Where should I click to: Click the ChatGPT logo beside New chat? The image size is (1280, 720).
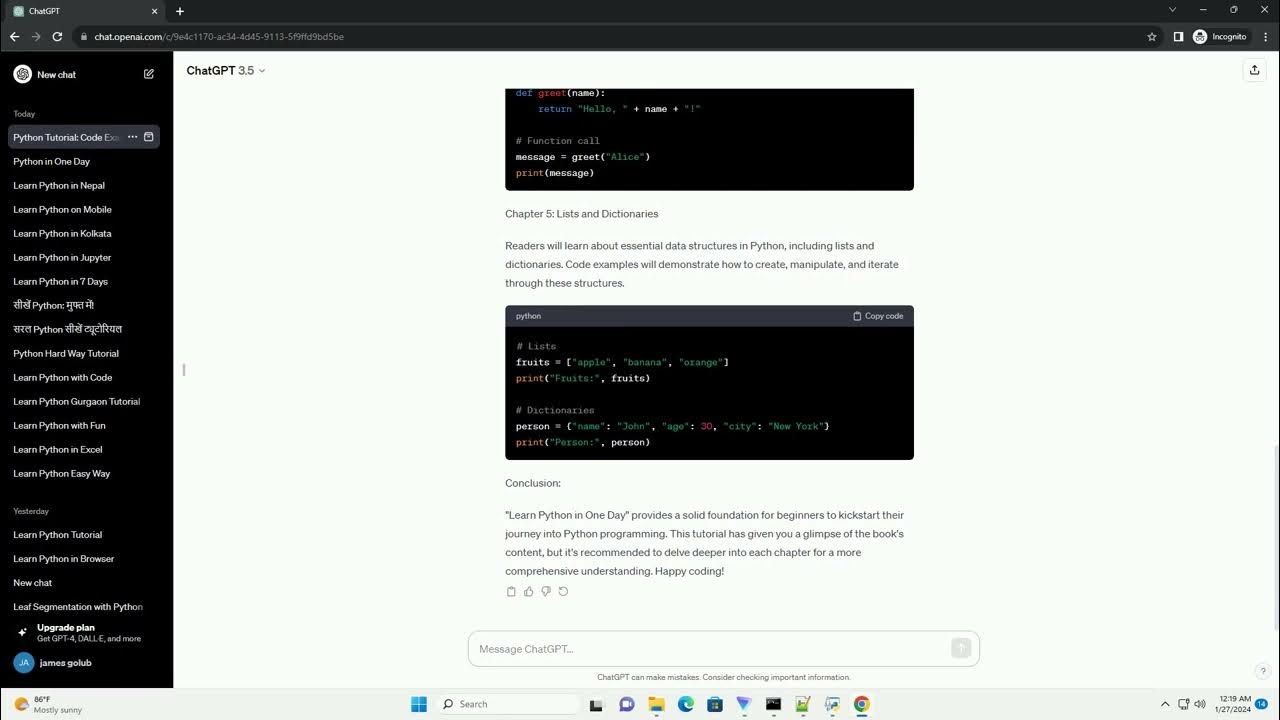pos(22,74)
